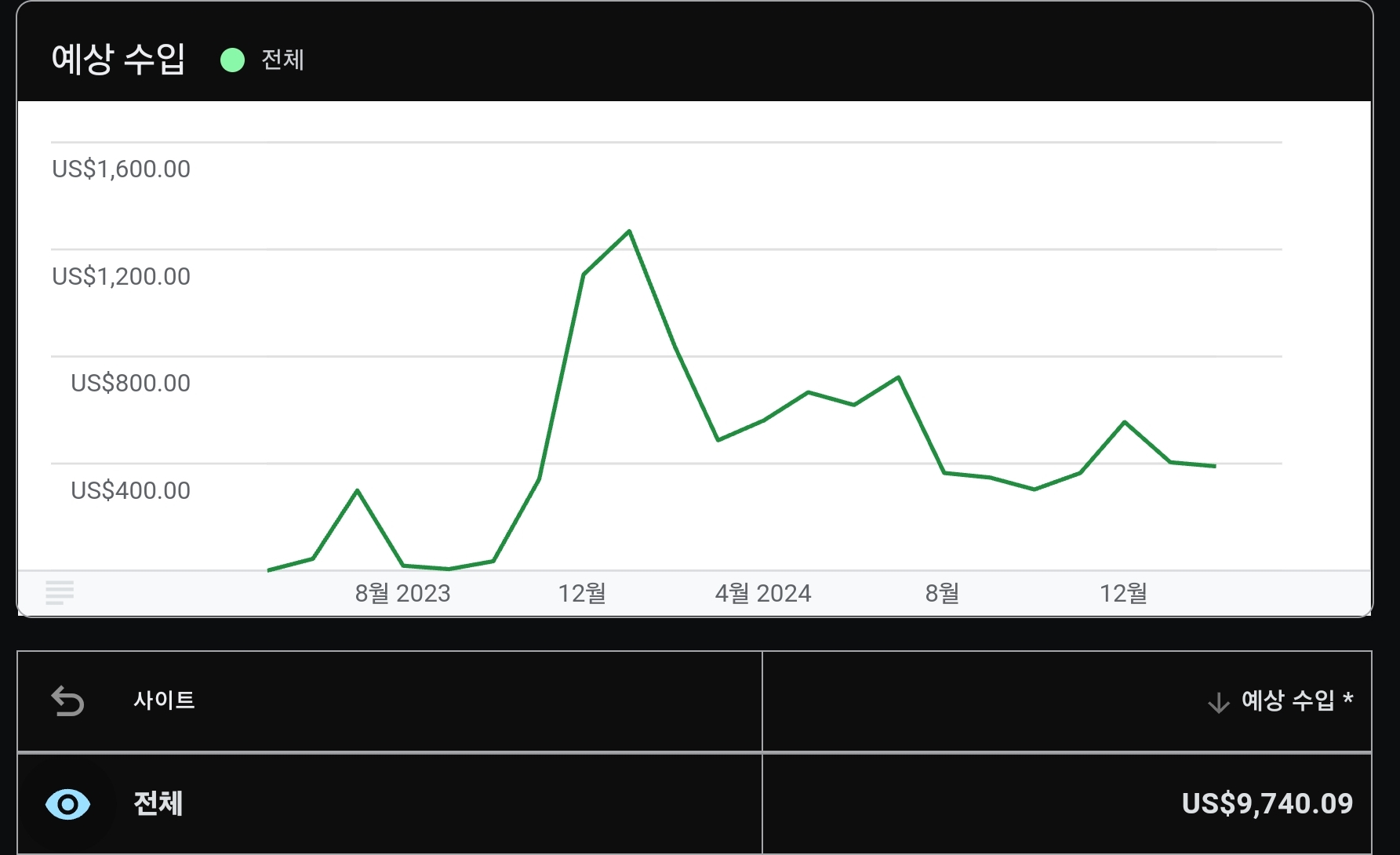1400x855 pixels.
Task: Sort by the 예상 수입 column header
Action: tap(1297, 700)
